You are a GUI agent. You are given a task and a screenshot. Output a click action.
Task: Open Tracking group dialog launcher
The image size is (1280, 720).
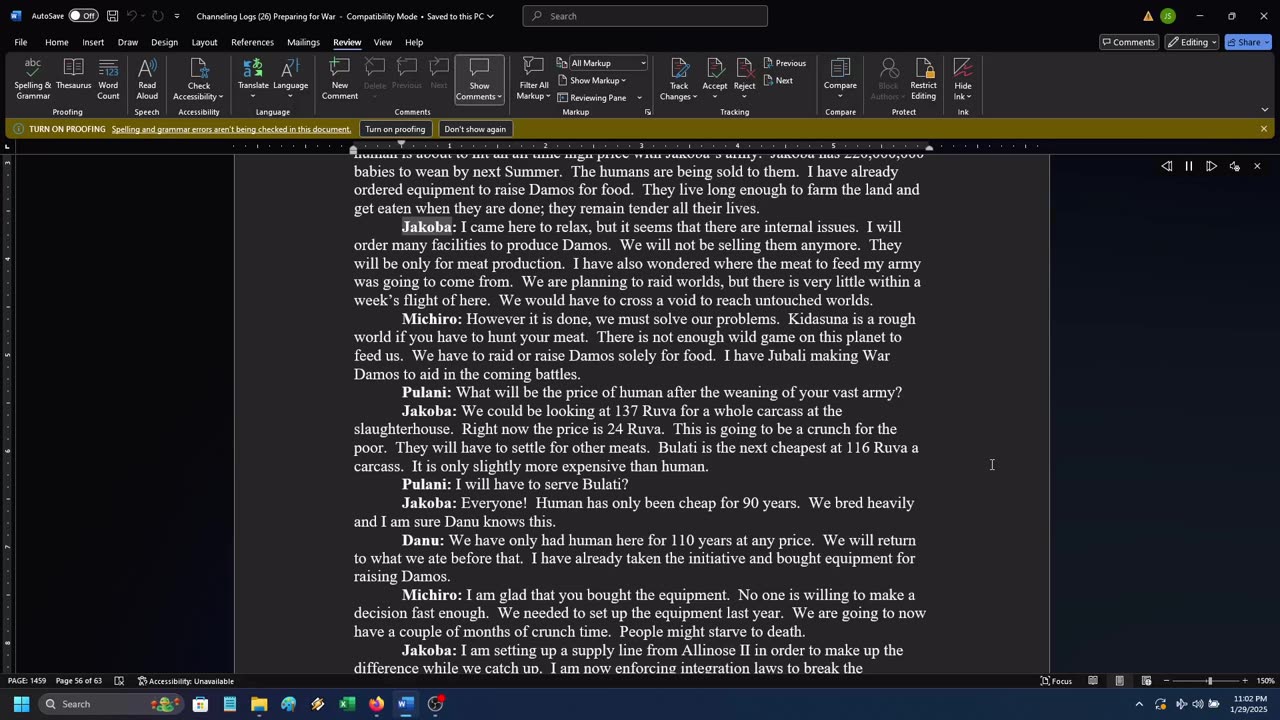coord(648,112)
